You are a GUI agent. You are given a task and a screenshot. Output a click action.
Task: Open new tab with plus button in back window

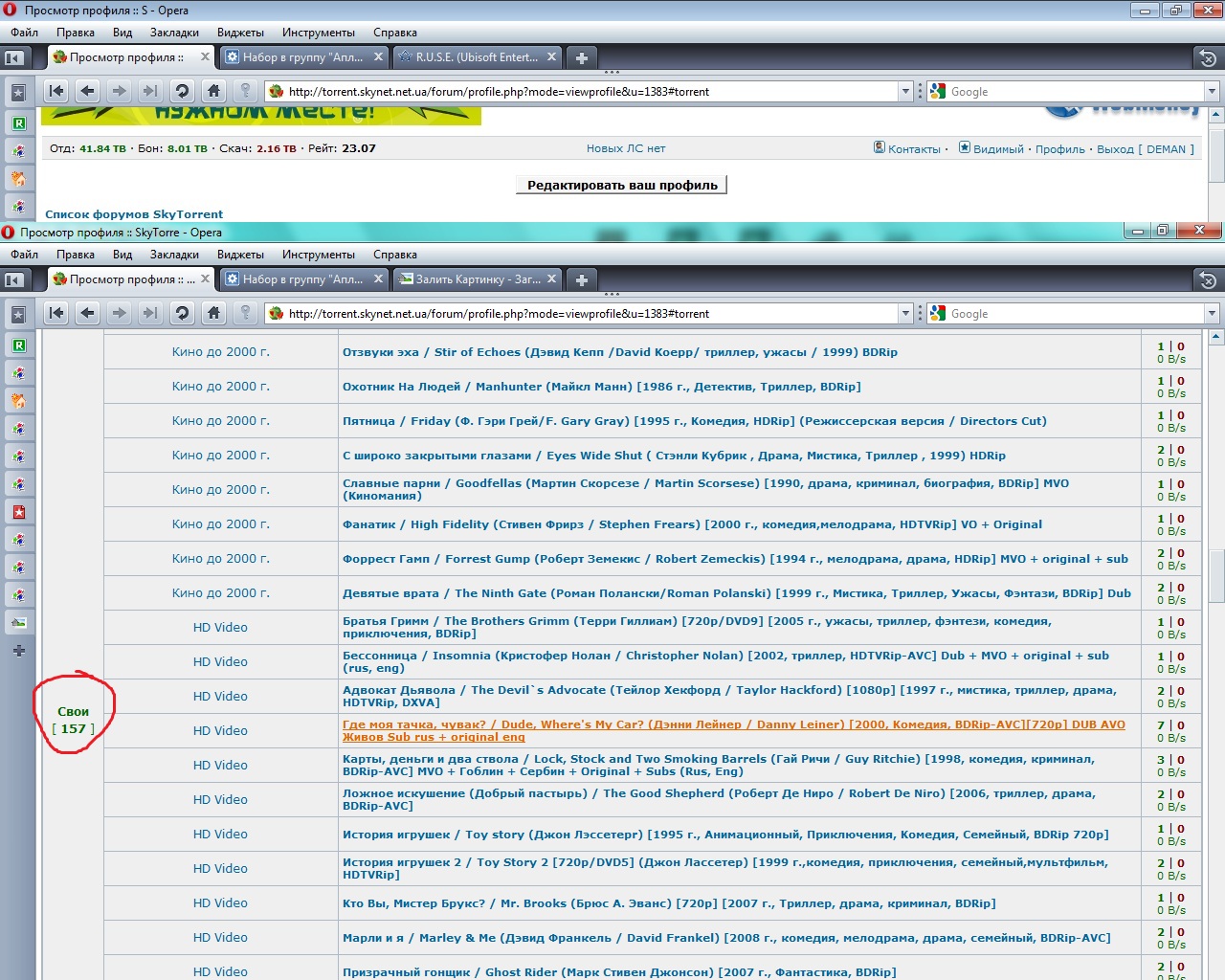pyautogui.click(x=581, y=57)
